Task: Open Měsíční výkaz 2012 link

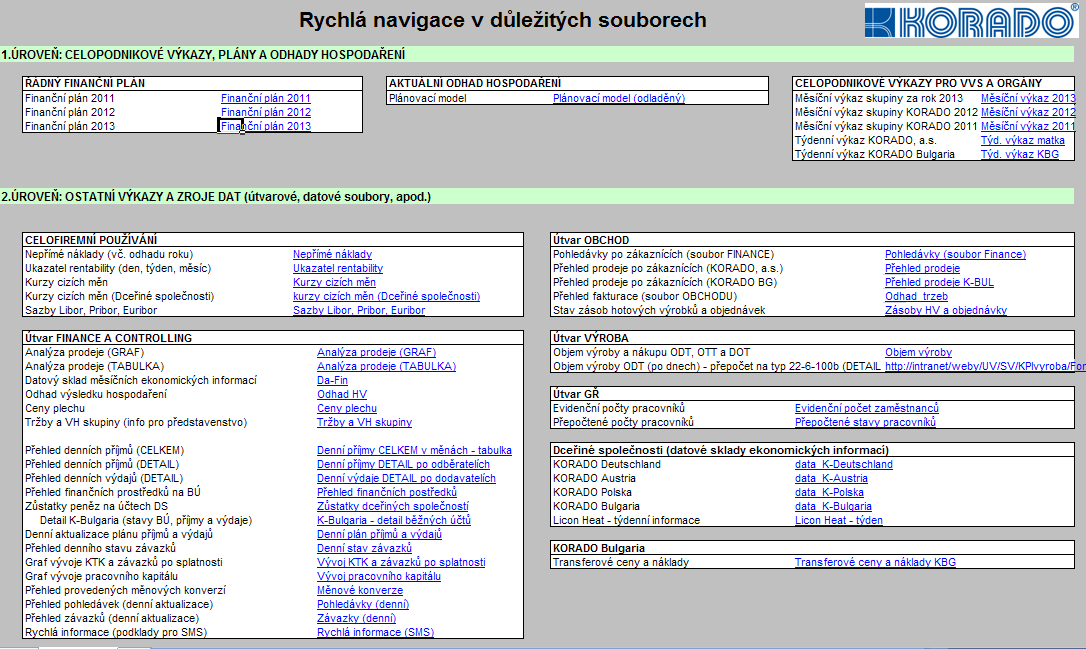Action: coord(1028,112)
